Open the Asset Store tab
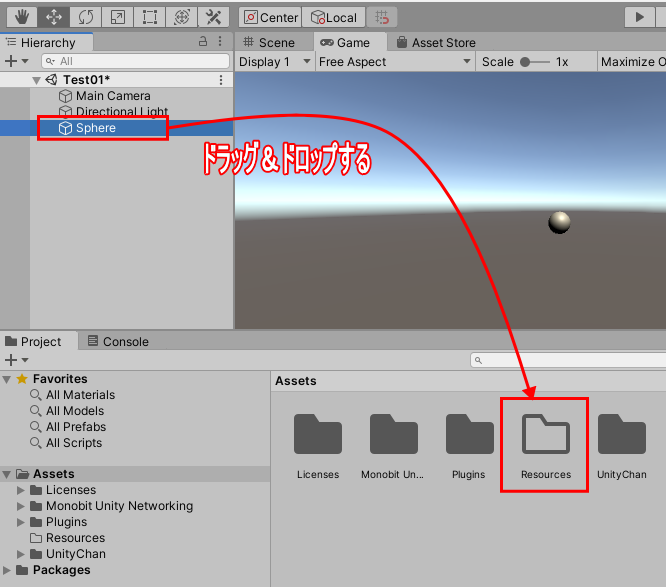Screen dimensions: 666x587 click(x=436, y=42)
